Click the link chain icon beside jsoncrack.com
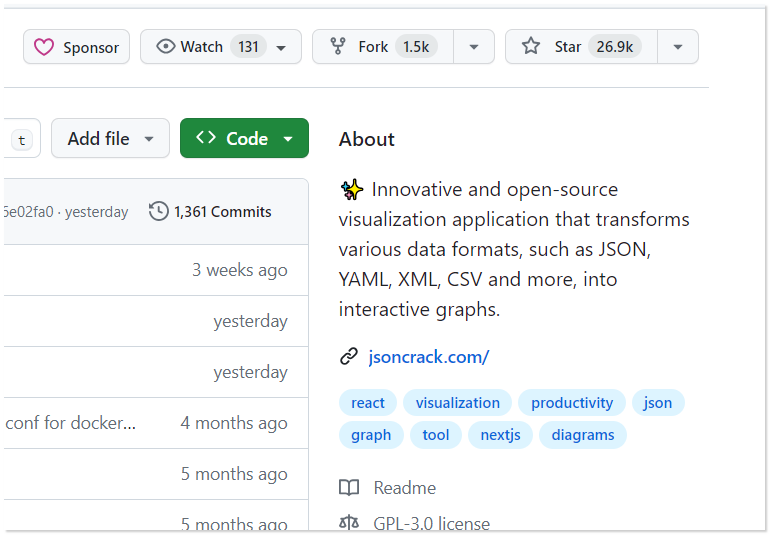The width and height of the screenshot is (770, 535). pyautogui.click(x=349, y=356)
